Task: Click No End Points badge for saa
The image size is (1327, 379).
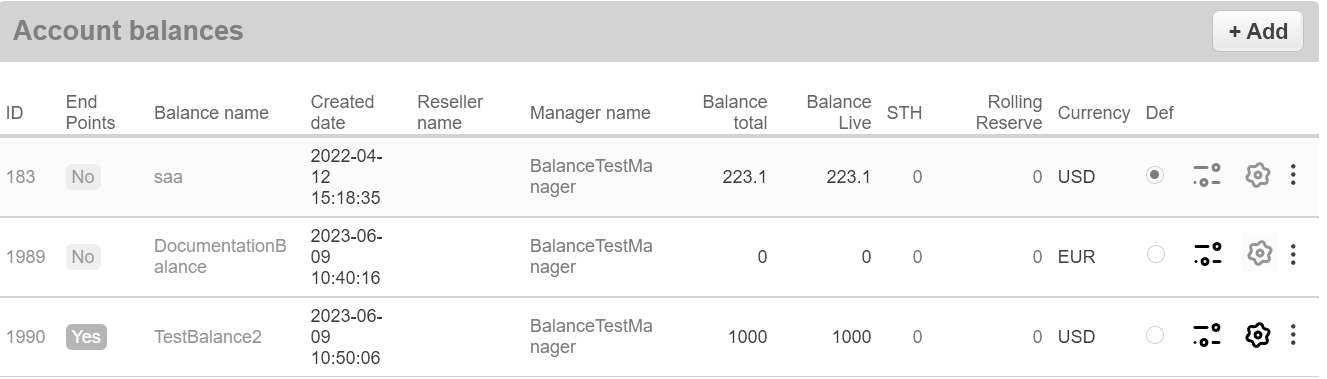Action: (x=83, y=177)
